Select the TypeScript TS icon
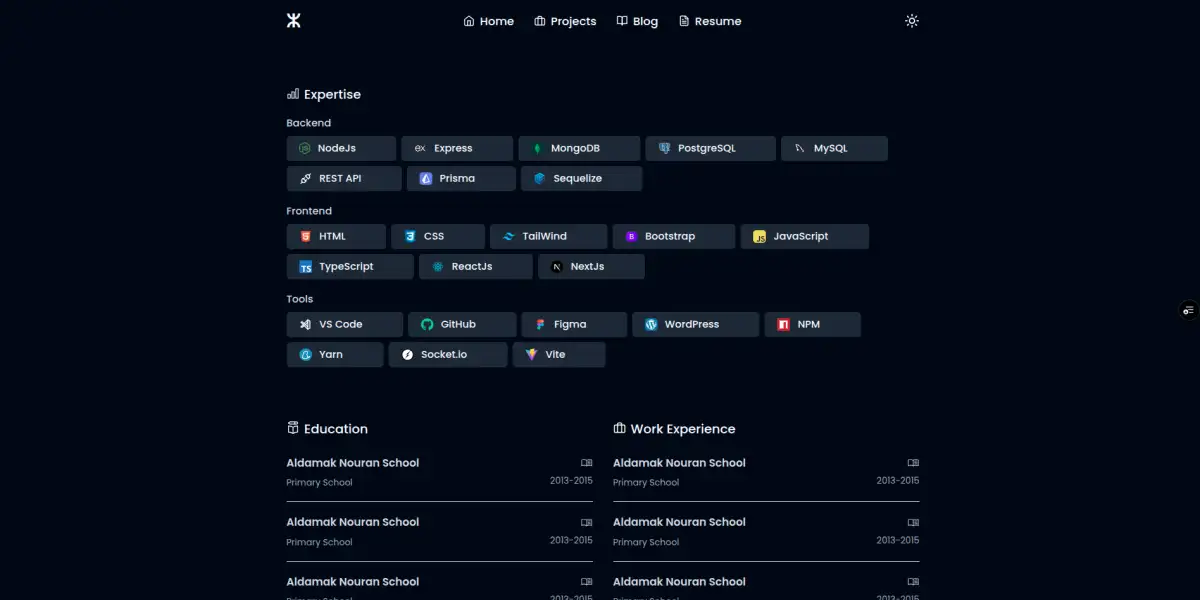1200x600 pixels. 305,267
